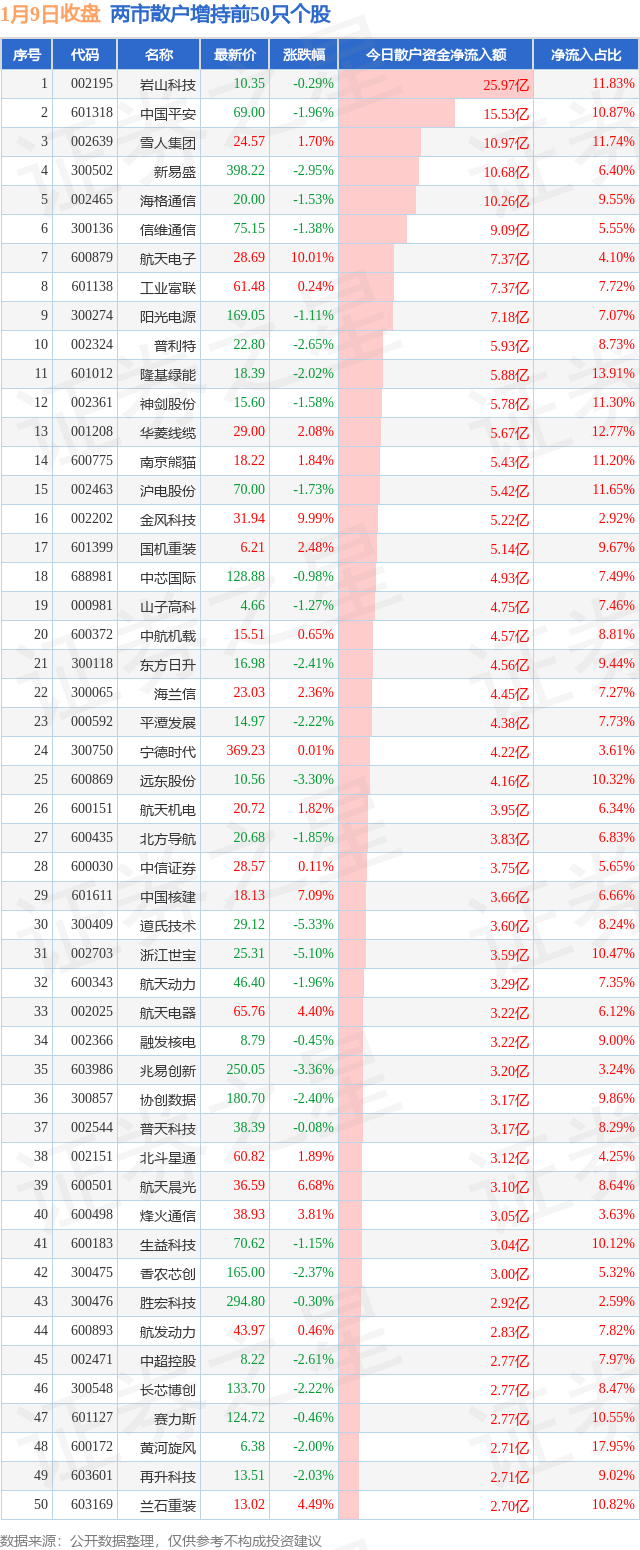Click stock name 协创数据

pos(169,1099)
